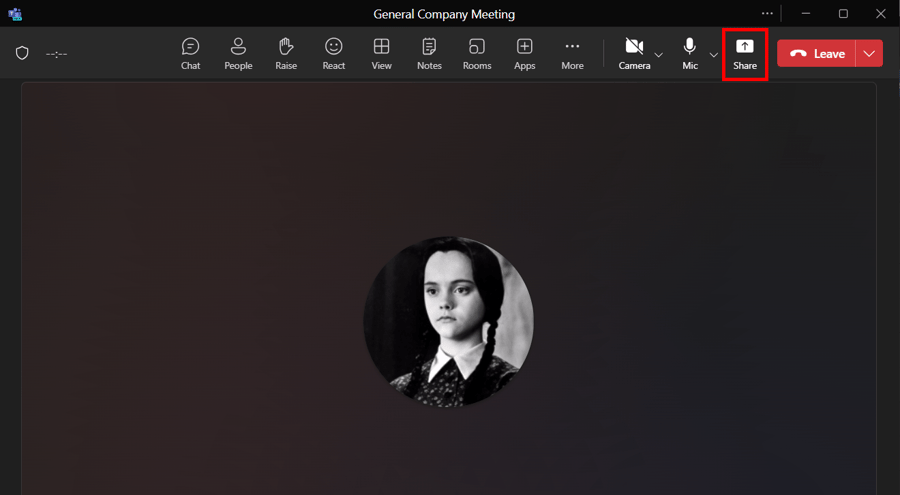Turn on the Camera

pyautogui.click(x=634, y=54)
